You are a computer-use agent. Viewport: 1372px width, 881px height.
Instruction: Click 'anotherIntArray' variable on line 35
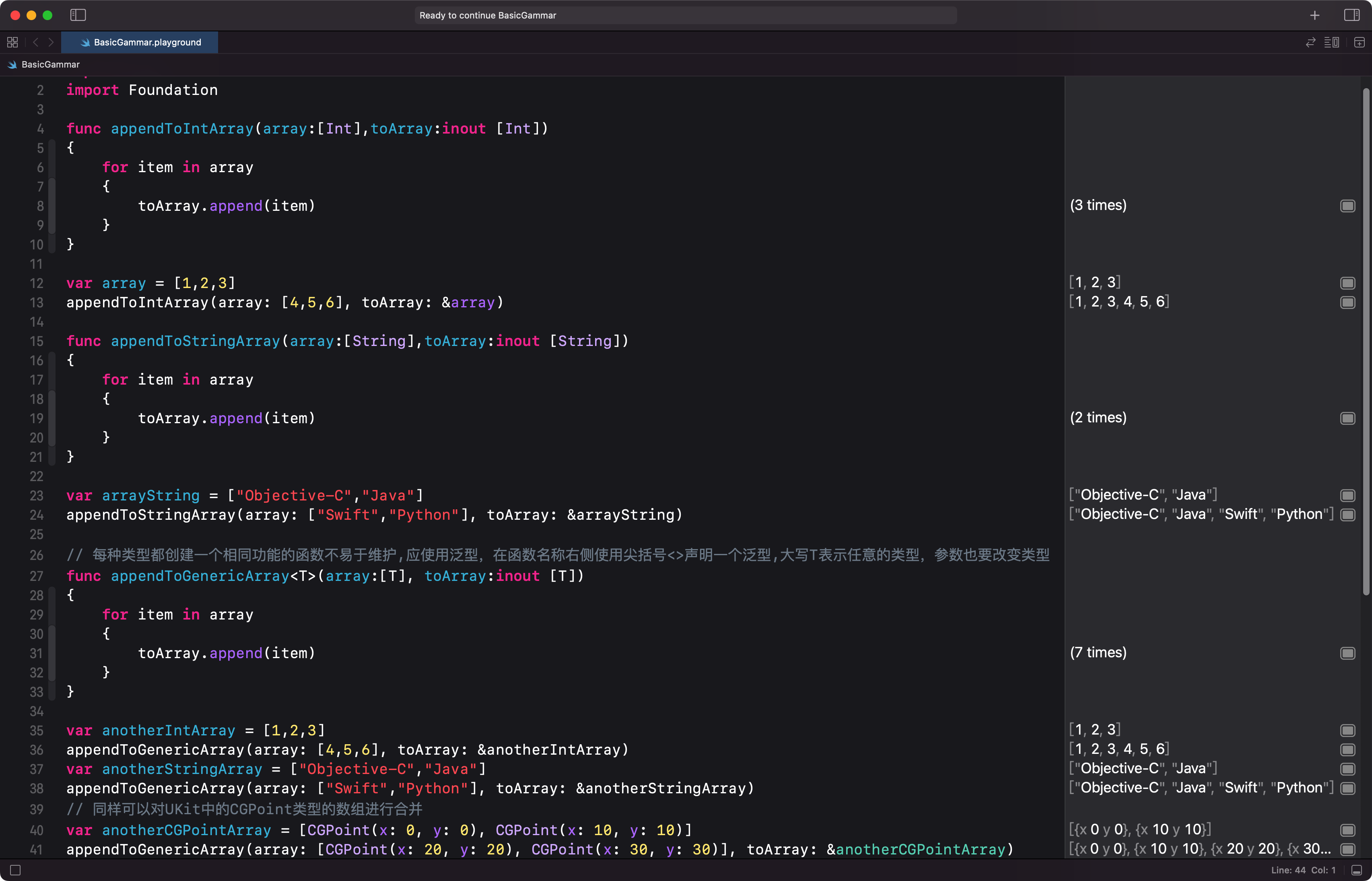coord(169,731)
